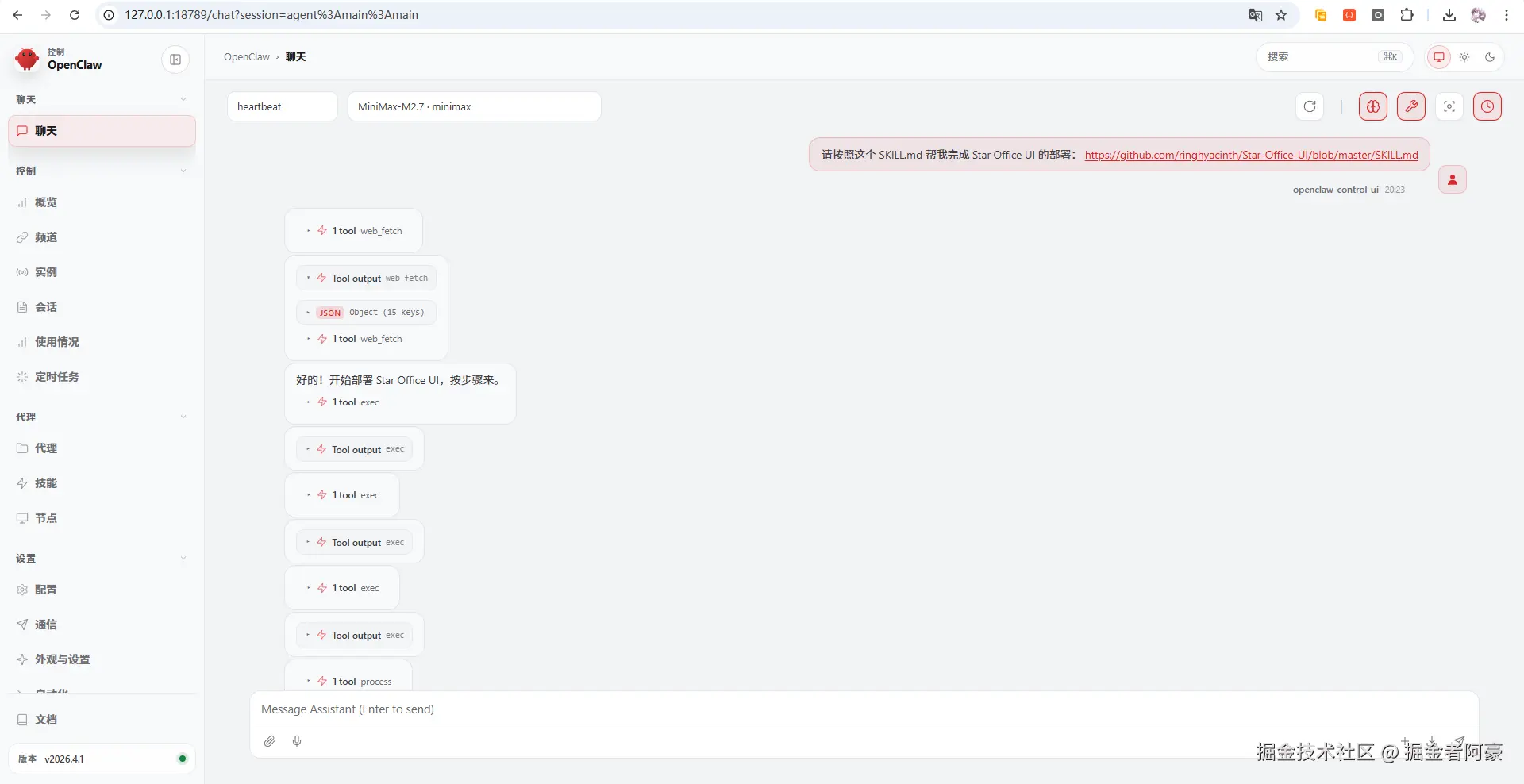Open the MiniMax-M2.7 model dropdown
This screenshot has width=1524, height=784.
474,106
